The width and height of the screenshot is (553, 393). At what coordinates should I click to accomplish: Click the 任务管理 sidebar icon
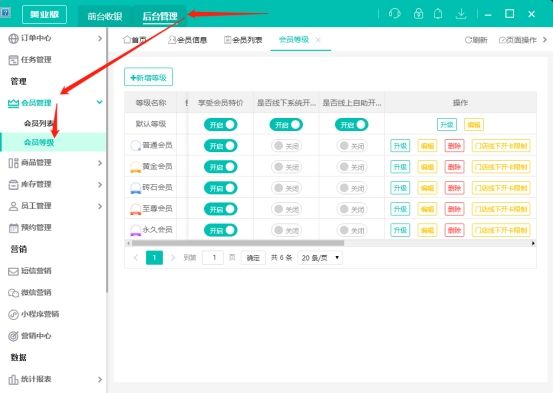click(13, 60)
